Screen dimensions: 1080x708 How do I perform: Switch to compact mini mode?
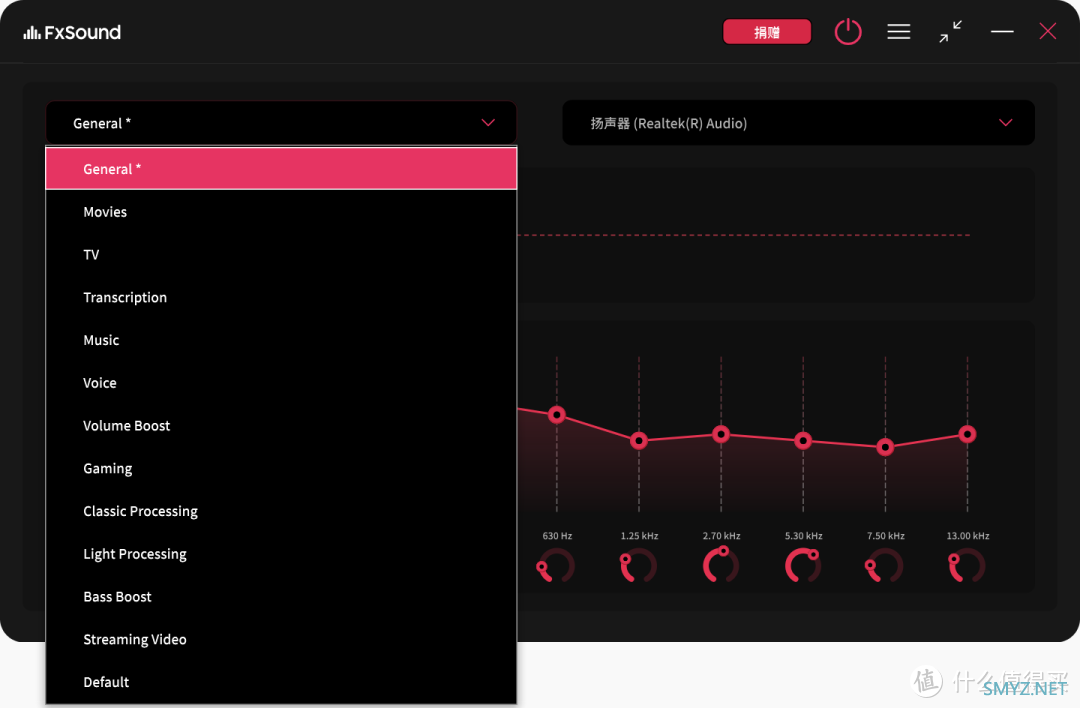coord(951,32)
